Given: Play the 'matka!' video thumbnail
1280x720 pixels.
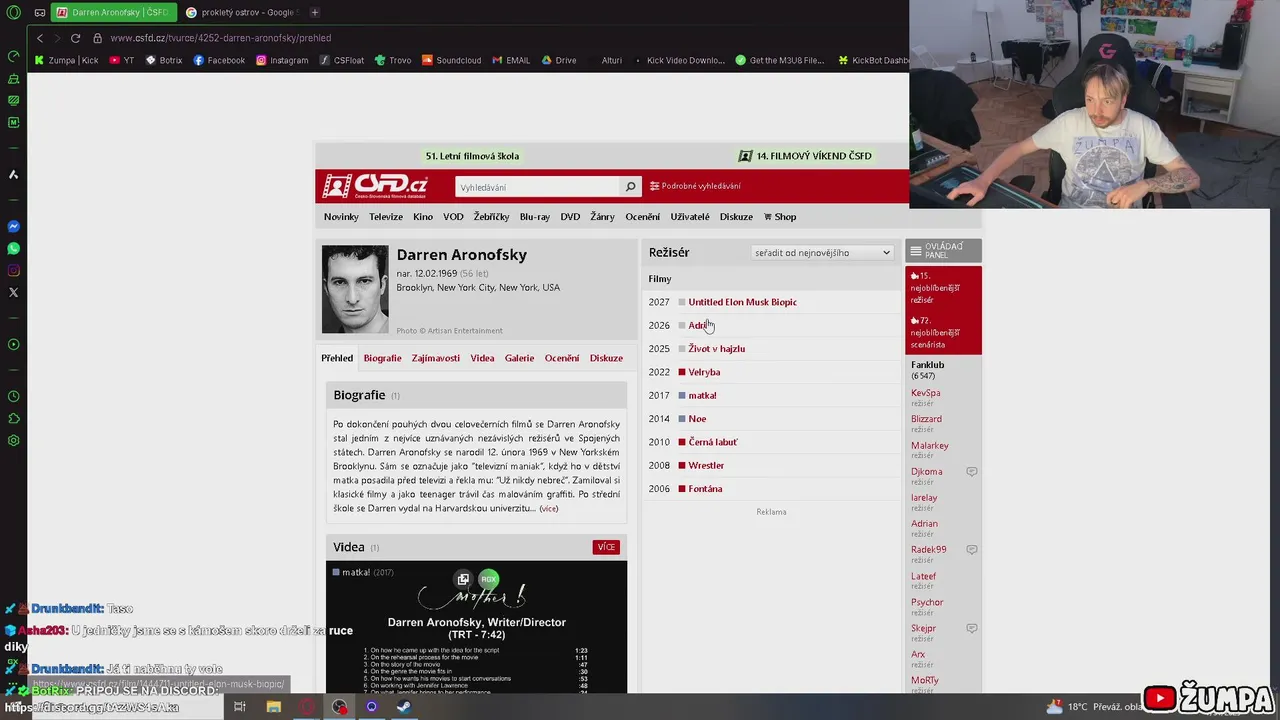Looking at the screenshot, I should coord(476,627).
